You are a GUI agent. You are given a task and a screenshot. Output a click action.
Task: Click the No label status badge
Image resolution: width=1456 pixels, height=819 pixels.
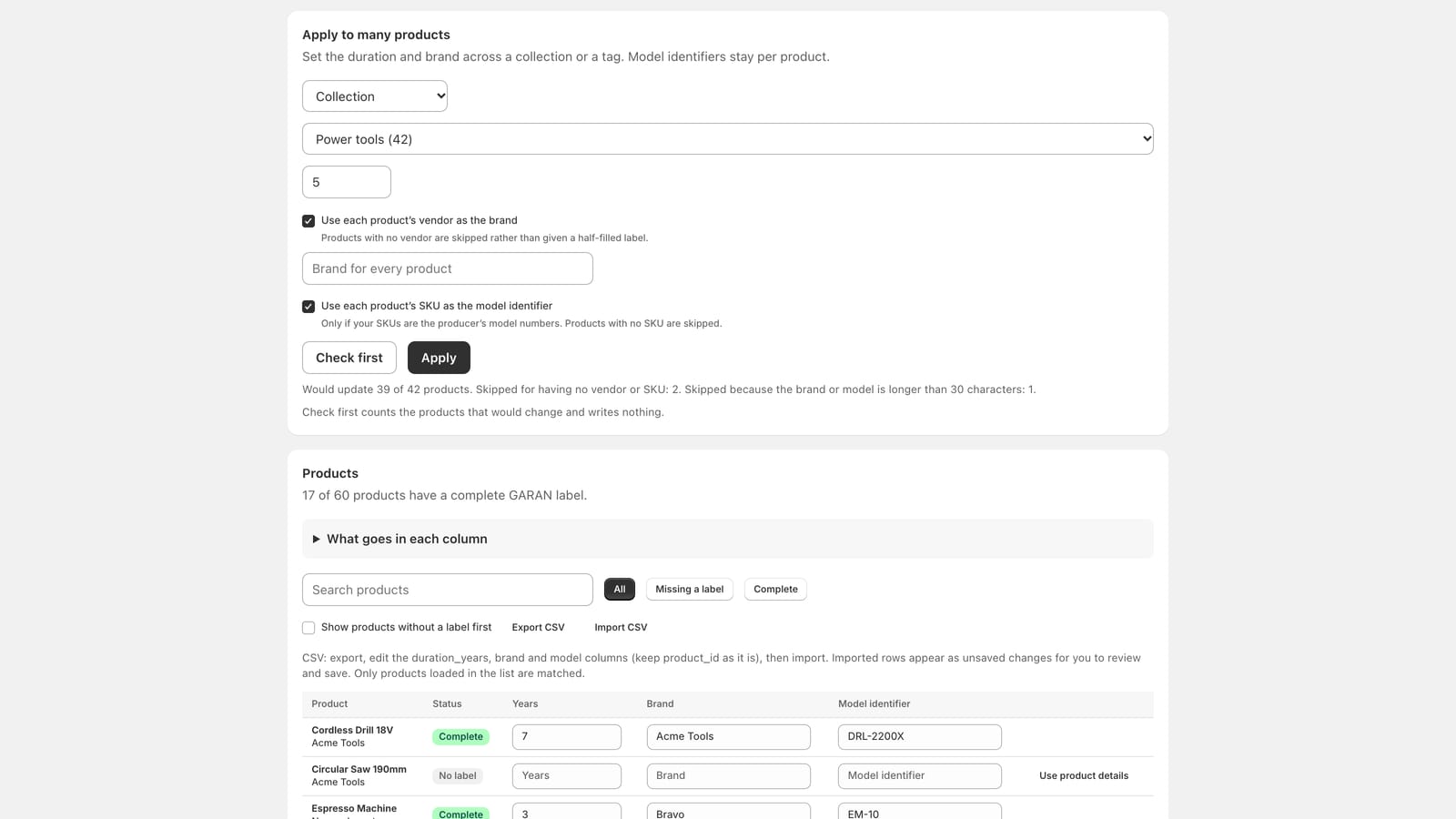point(458,776)
